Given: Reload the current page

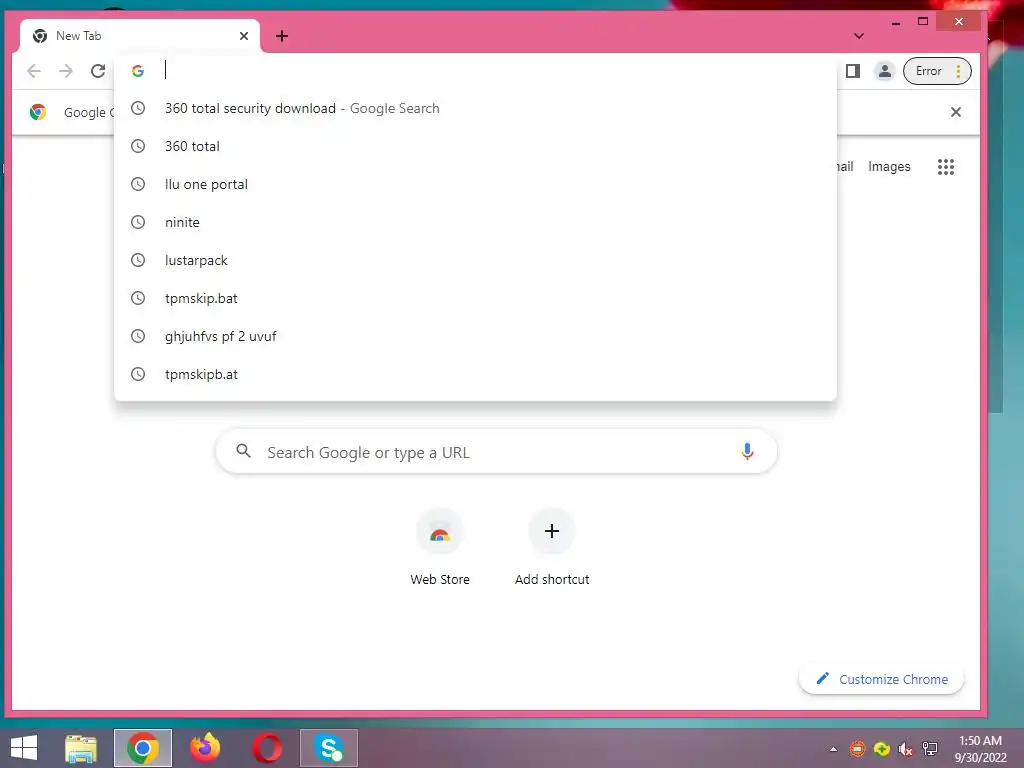Looking at the screenshot, I should (x=98, y=71).
